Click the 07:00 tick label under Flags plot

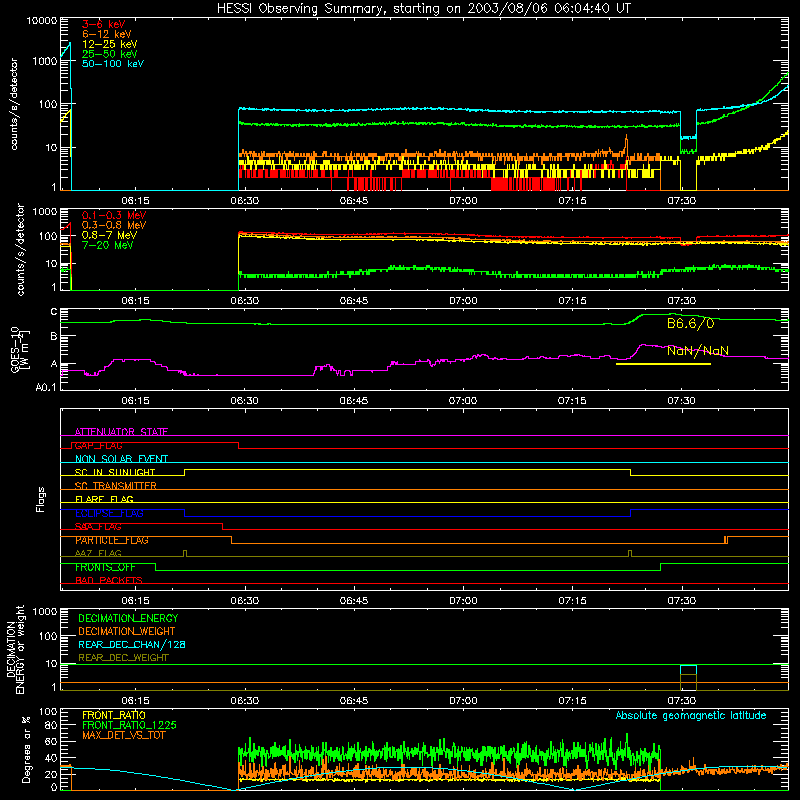coord(463,601)
